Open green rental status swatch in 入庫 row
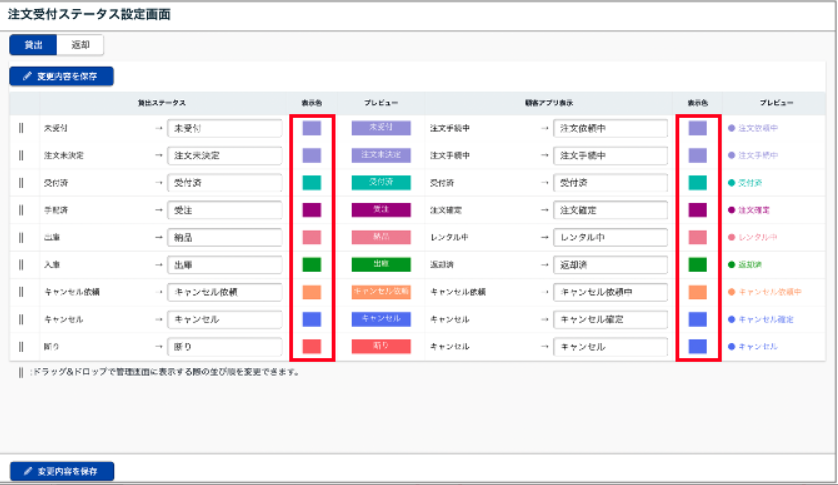 (312, 265)
